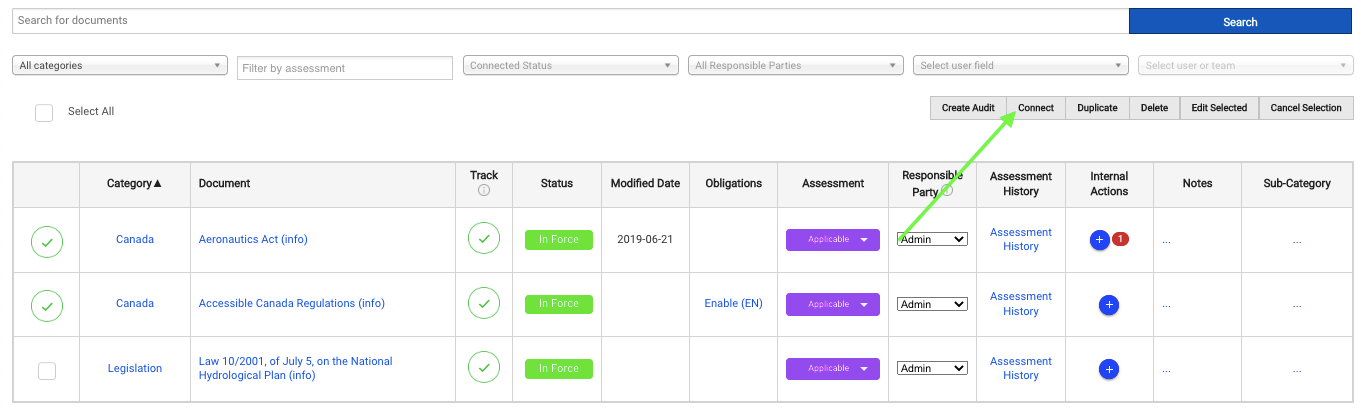Open the All categories dropdown
The width and height of the screenshot is (1365, 420).
coord(120,66)
